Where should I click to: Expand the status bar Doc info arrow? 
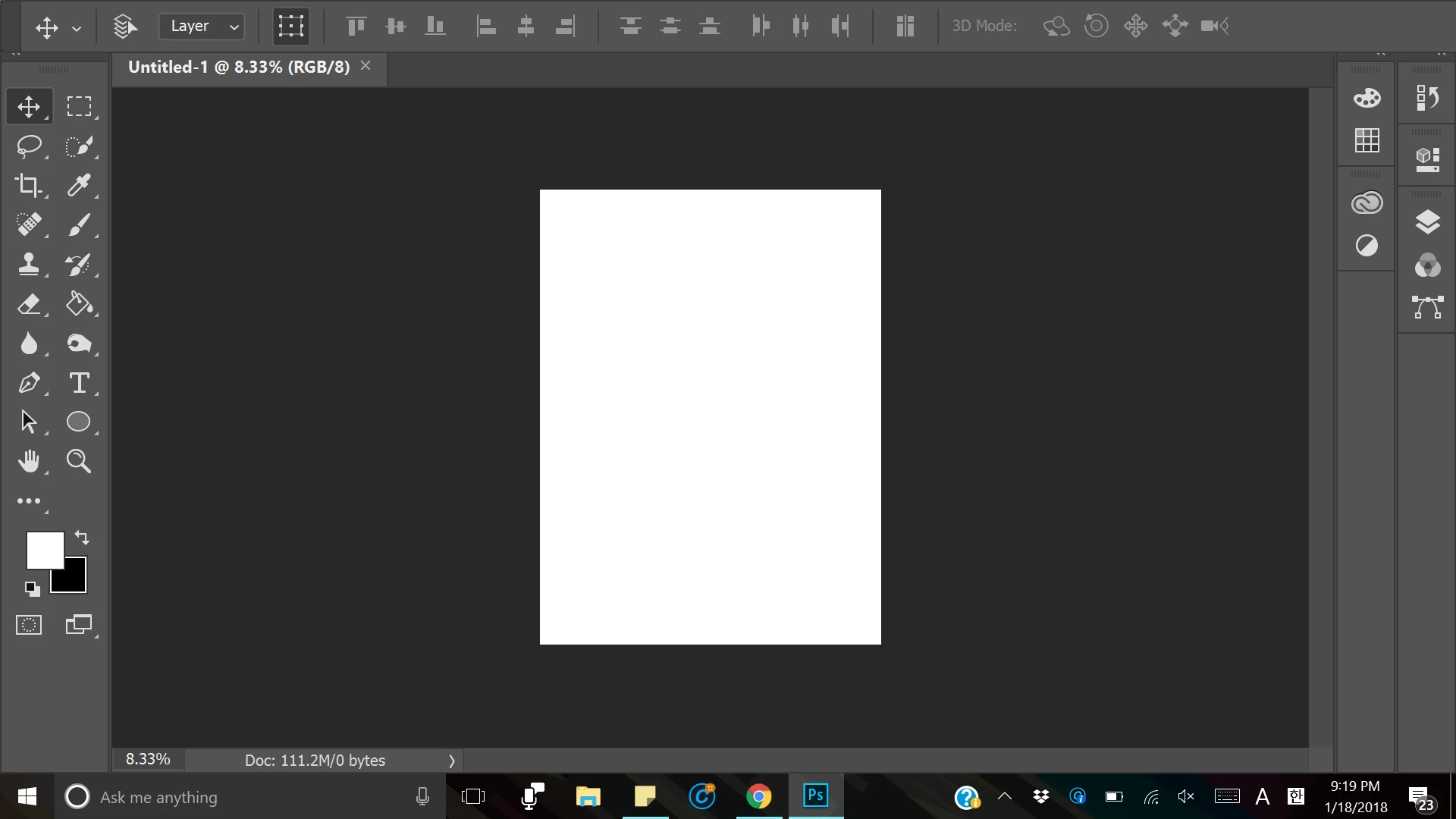click(451, 761)
